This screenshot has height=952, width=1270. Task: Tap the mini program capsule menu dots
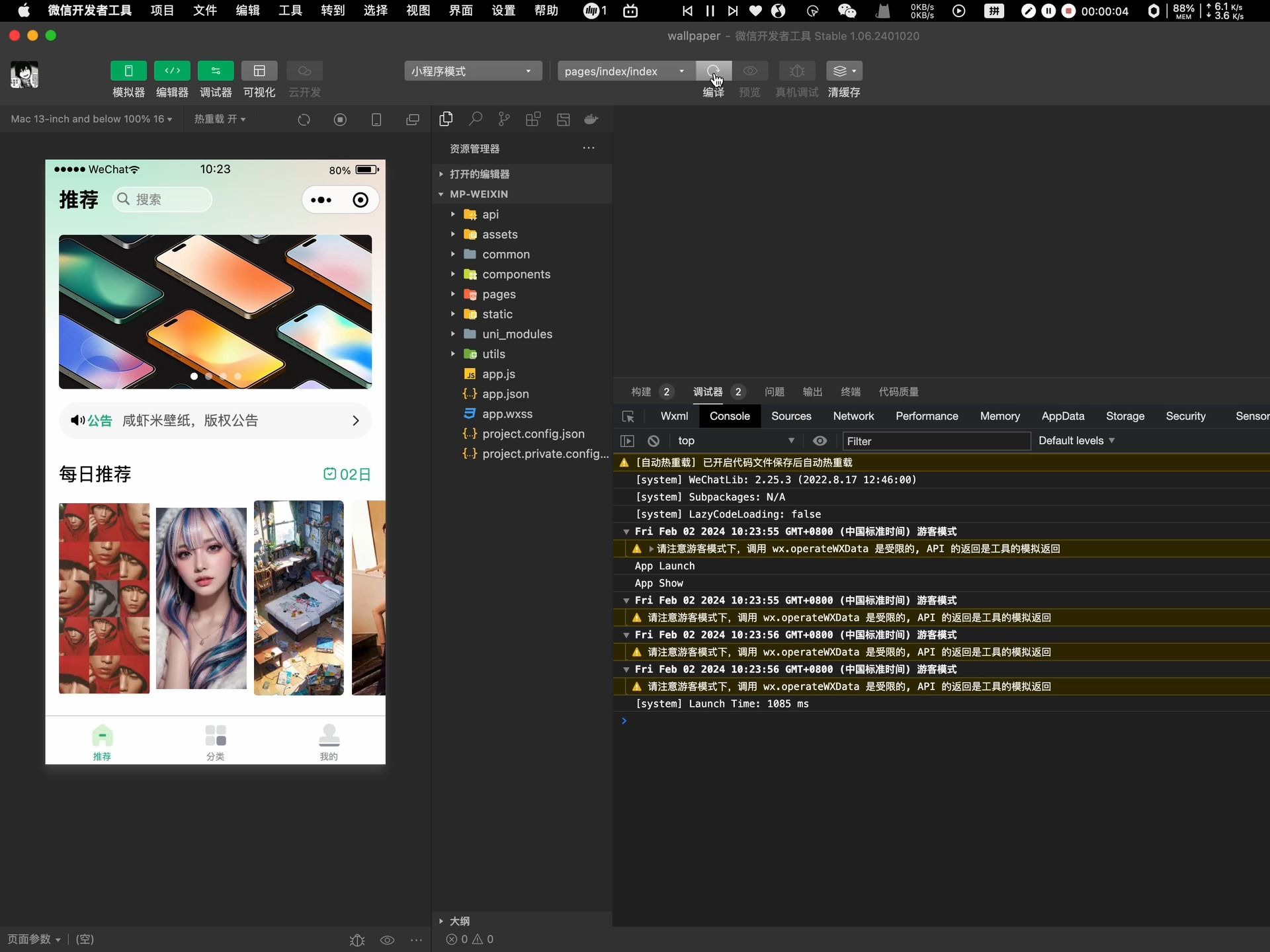[321, 200]
